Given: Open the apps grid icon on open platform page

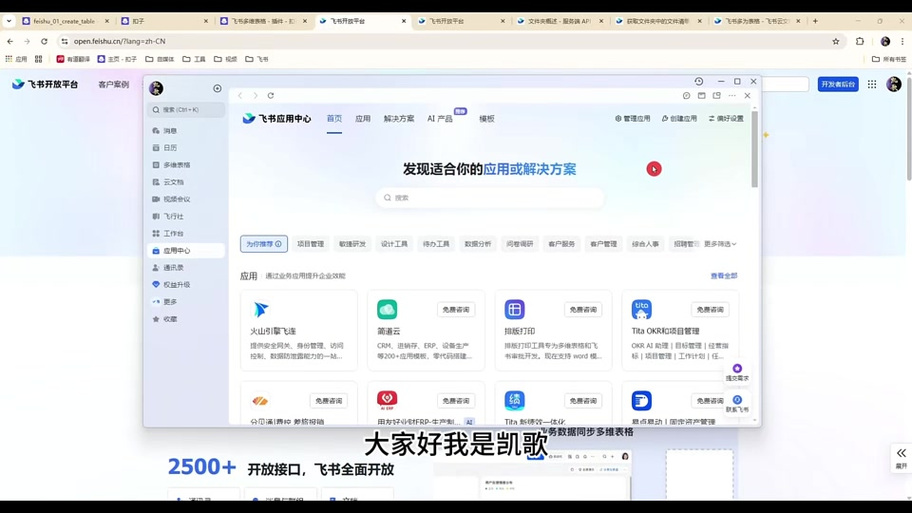Looking at the screenshot, I should click(872, 84).
